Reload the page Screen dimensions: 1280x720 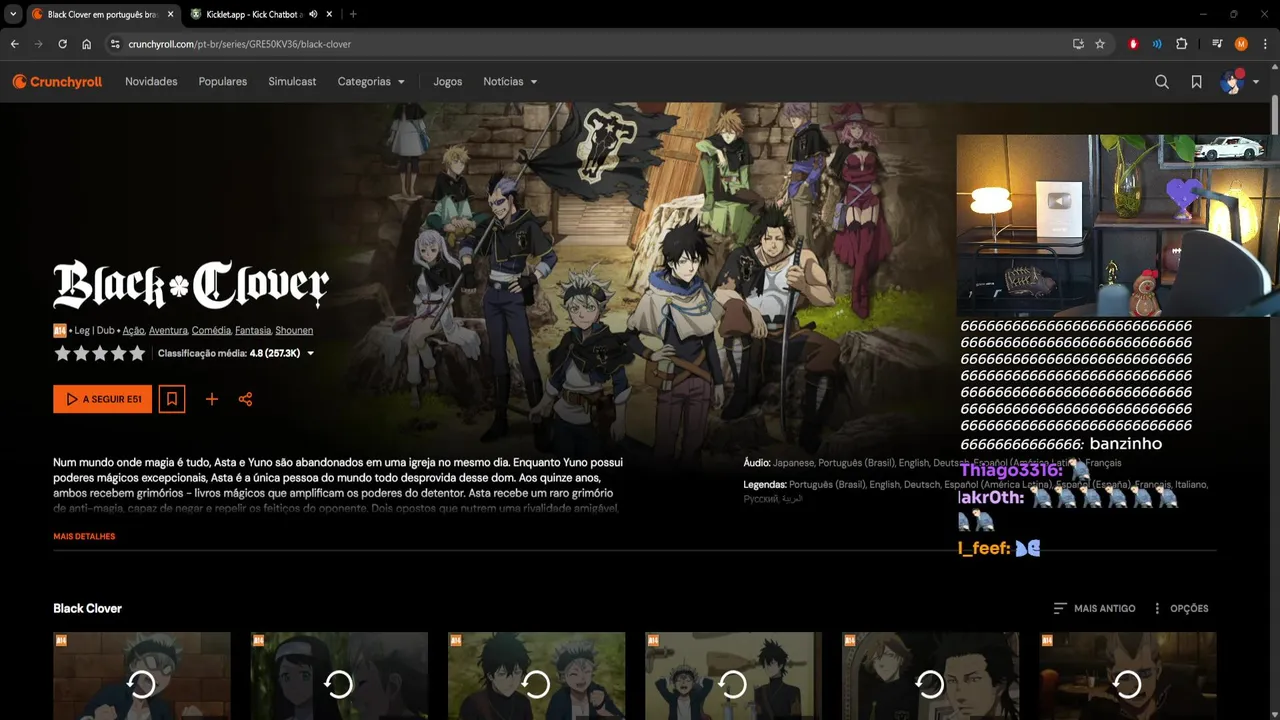pyautogui.click(x=63, y=44)
